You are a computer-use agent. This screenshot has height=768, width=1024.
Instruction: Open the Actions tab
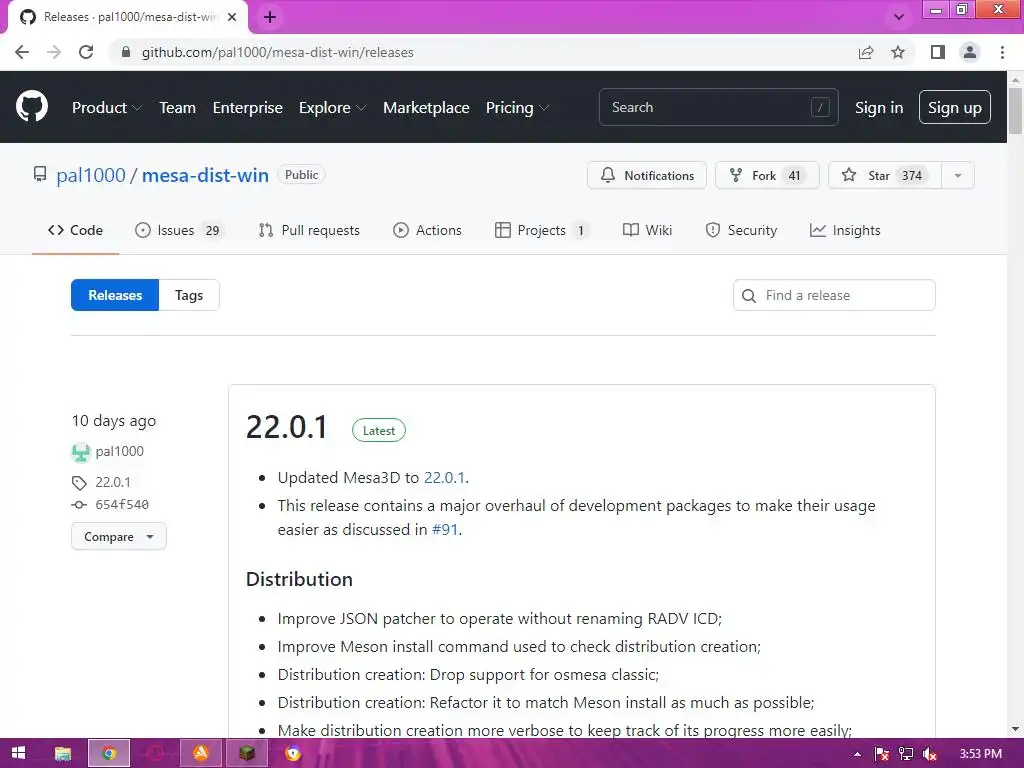pos(427,230)
